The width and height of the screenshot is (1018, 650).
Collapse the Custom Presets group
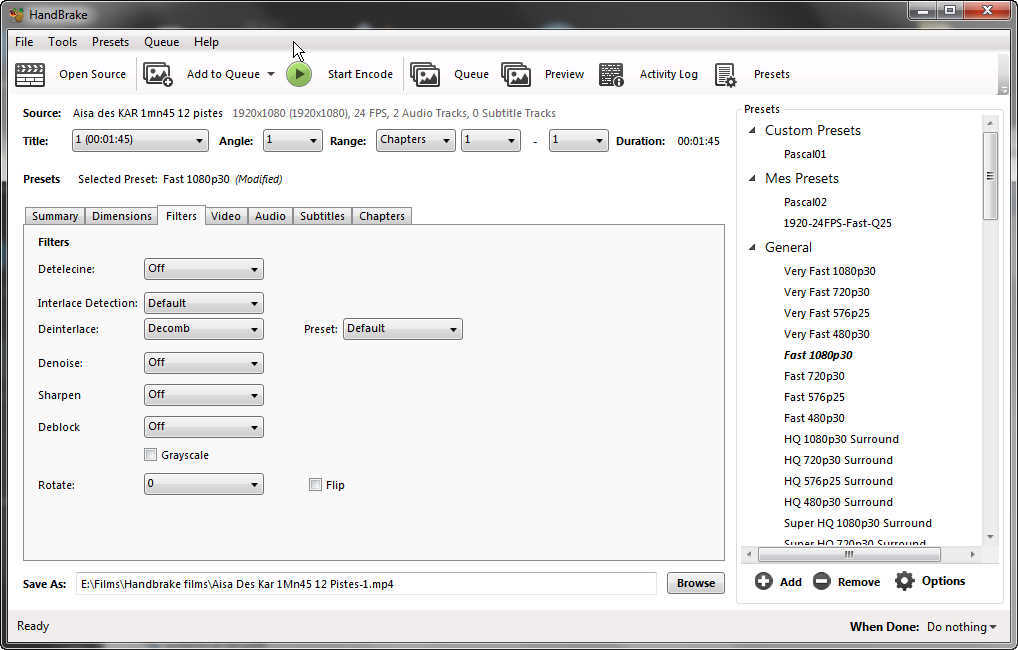click(x=752, y=131)
